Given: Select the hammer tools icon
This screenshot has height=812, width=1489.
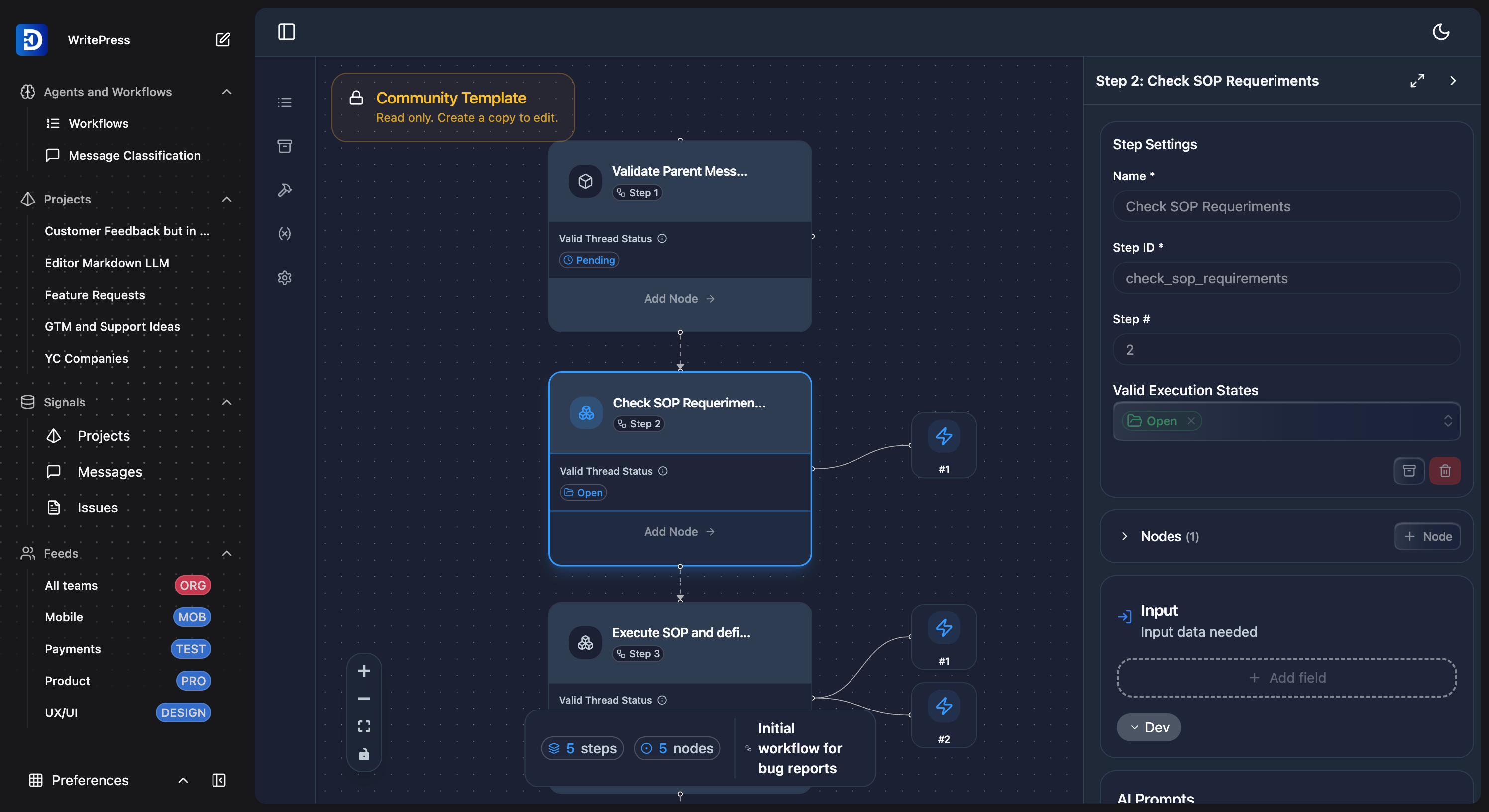Looking at the screenshot, I should click(284, 190).
